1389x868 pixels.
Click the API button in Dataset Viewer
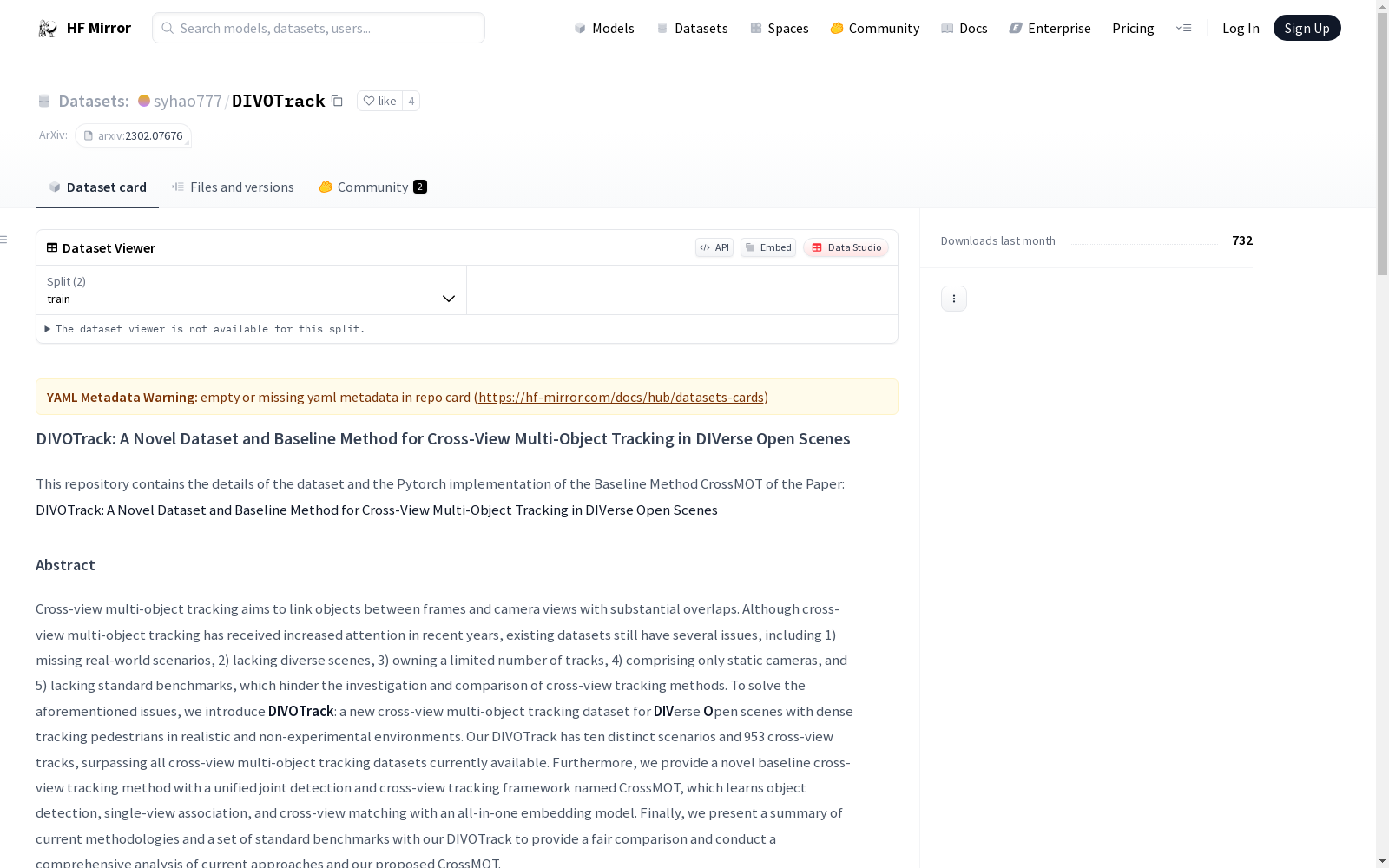pos(714,247)
